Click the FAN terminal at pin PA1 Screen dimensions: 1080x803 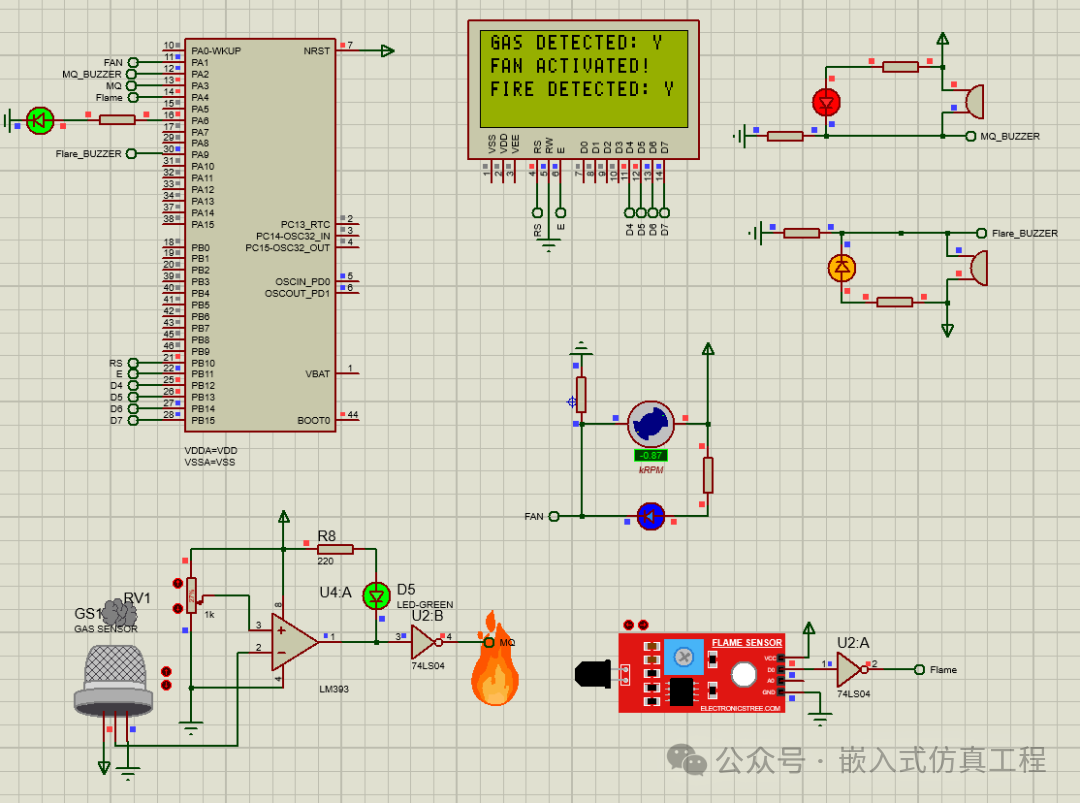pyautogui.click(x=133, y=63)
